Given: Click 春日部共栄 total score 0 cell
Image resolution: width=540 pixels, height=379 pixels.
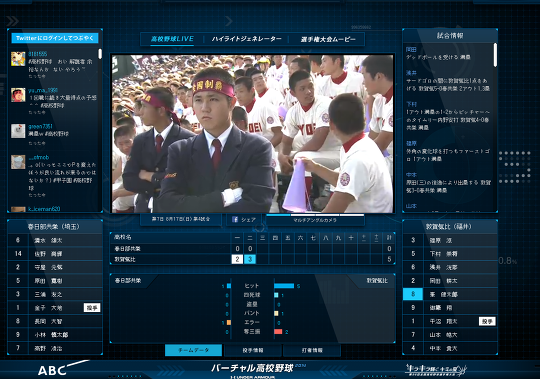Looking at the screenshot, I should 389,249.
